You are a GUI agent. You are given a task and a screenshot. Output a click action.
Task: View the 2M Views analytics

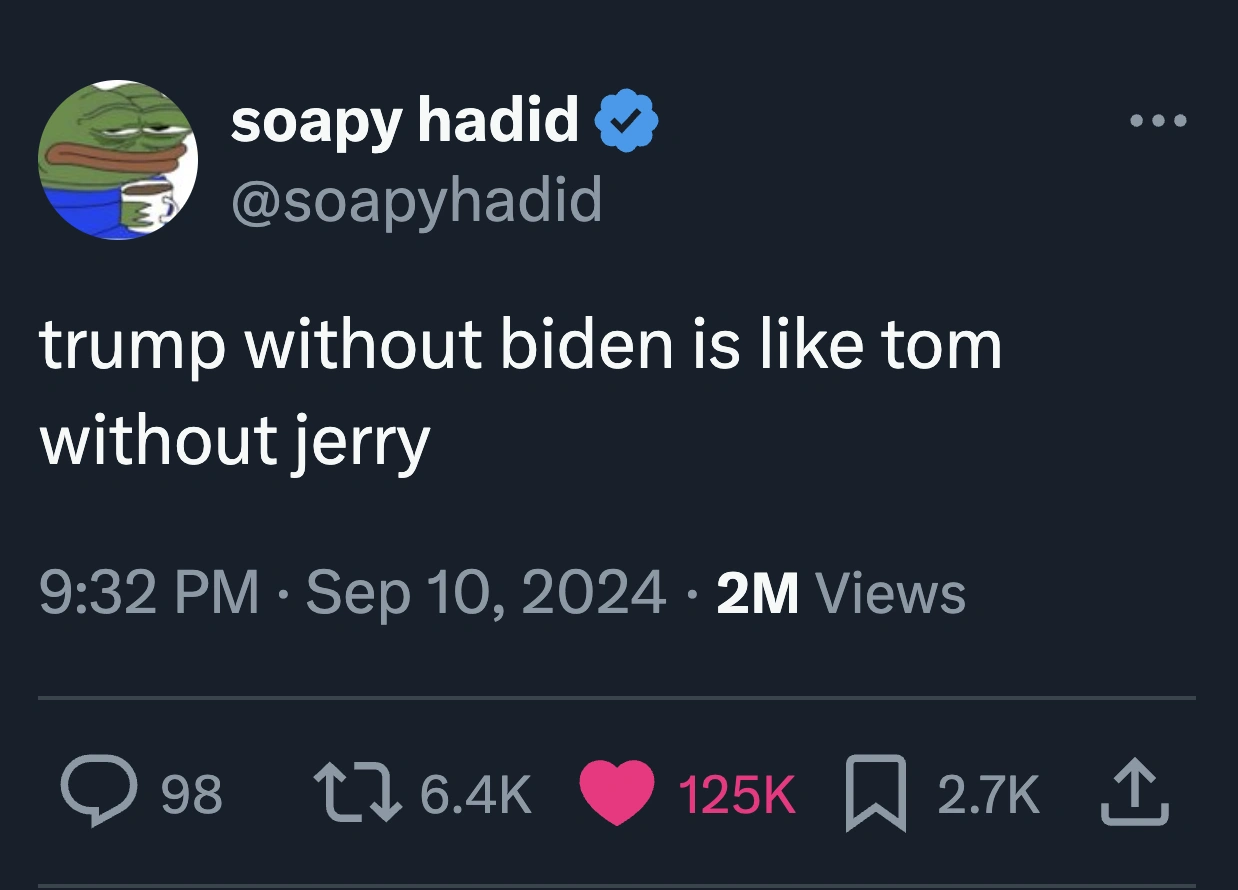click(x=842, y=593)
